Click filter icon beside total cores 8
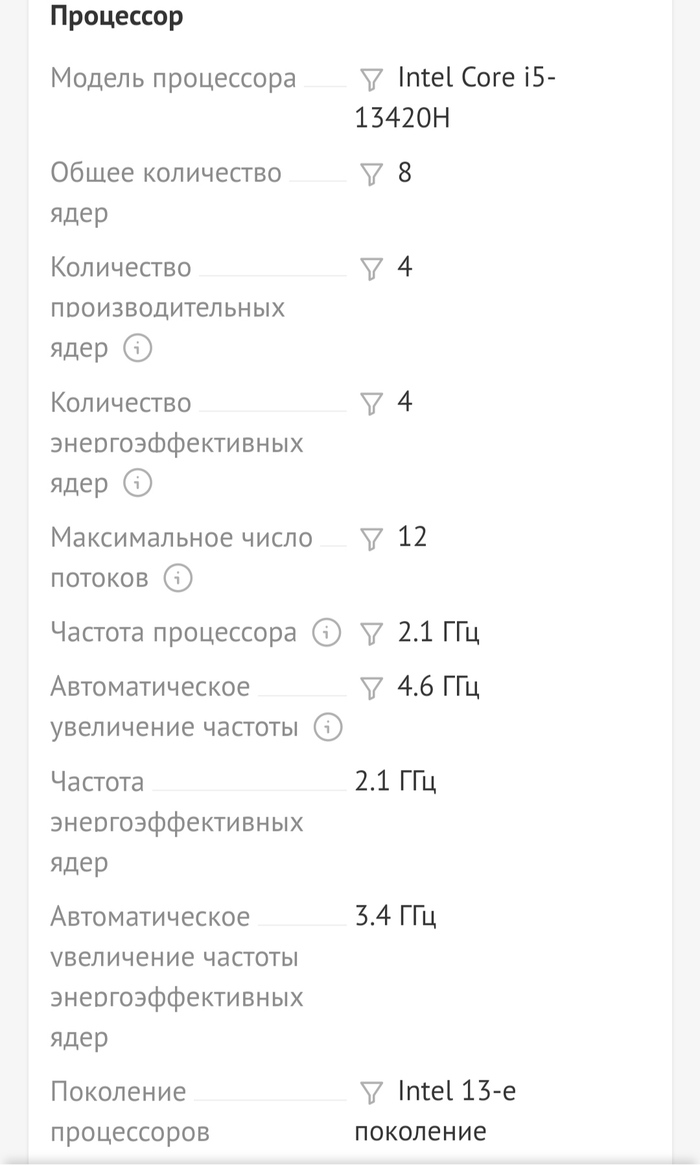The width and height of the screenshot is (700, 1166). click(371, 175)
